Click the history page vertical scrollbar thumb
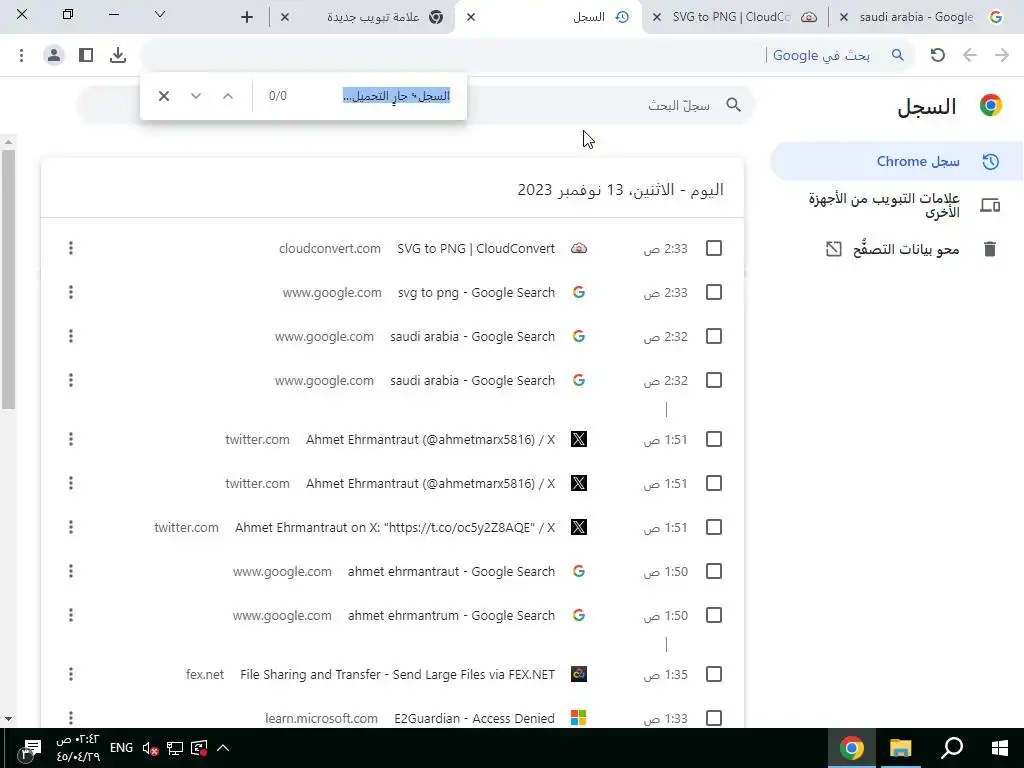Screen dimensions: 1024x768 (8, 280)
